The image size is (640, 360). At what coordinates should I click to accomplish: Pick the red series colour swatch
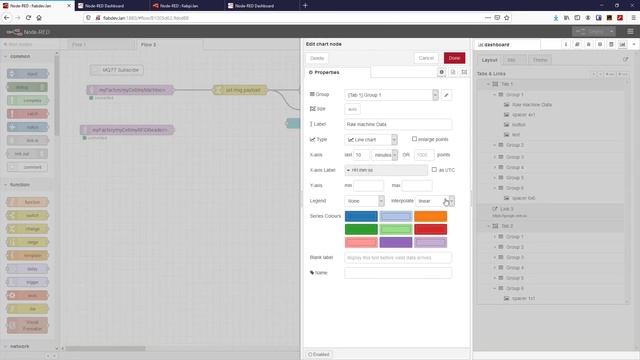coord(430,229)
